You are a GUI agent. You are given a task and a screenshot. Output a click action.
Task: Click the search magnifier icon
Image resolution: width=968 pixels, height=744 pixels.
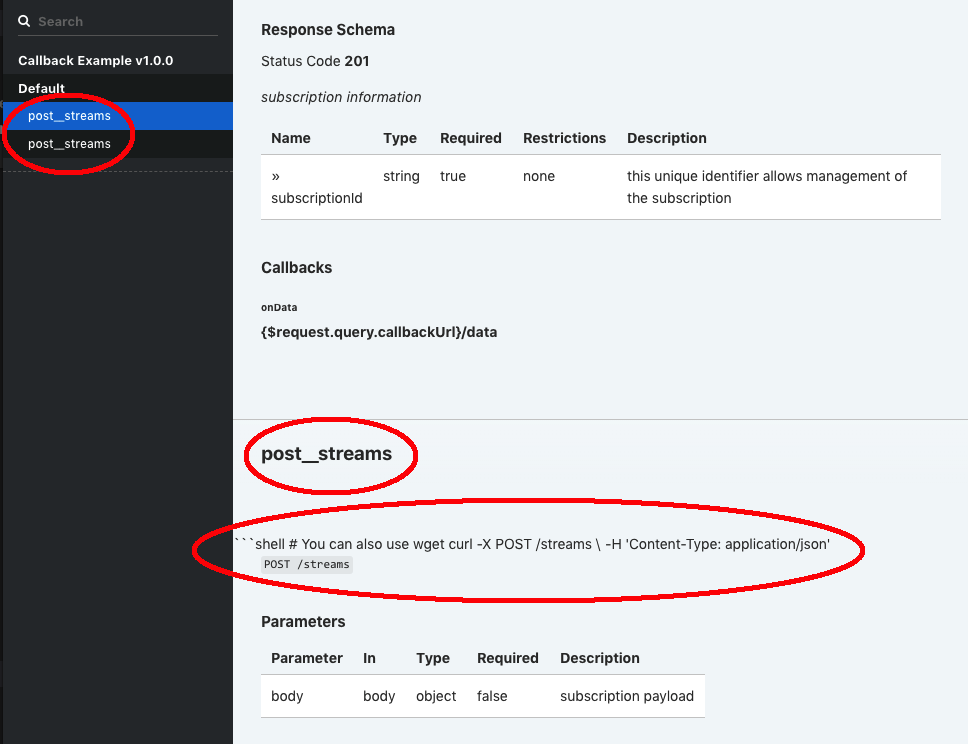(24, 21)
